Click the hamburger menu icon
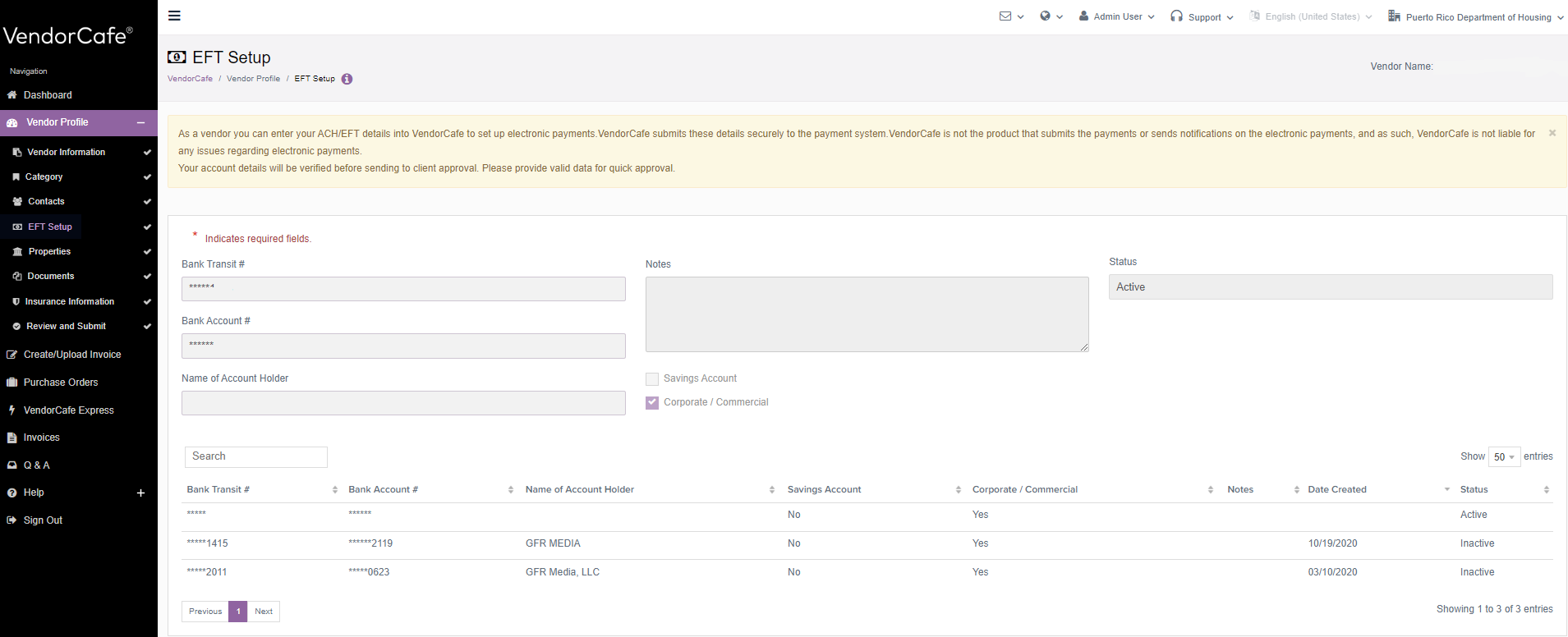 (x=174, y=16)
